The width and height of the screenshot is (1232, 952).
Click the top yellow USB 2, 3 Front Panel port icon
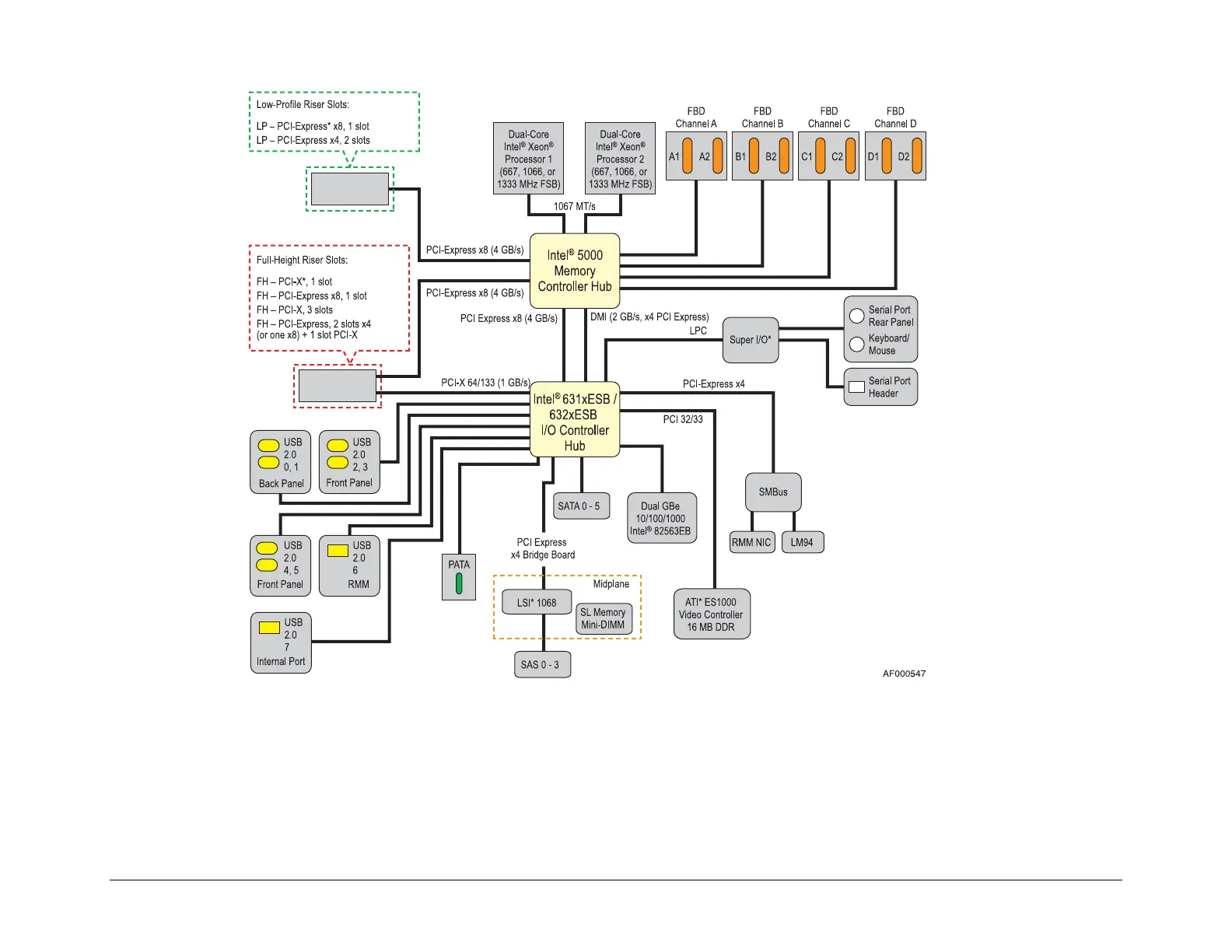(x=338, y=446)
